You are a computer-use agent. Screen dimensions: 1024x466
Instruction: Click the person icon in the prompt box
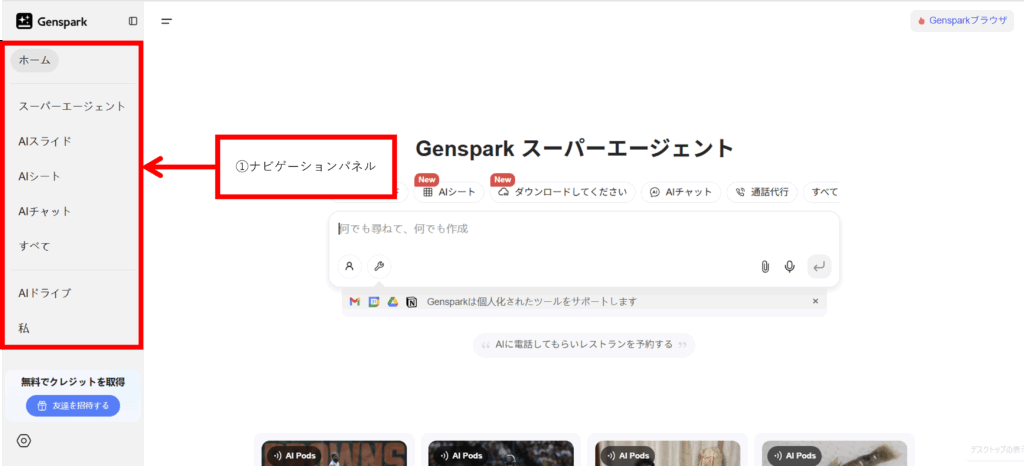(x=349, y=266)
